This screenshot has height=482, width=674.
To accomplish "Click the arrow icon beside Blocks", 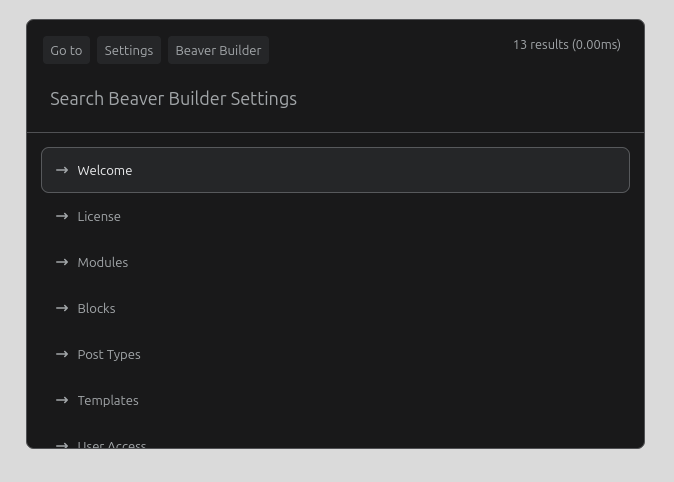I will [62, 308].
